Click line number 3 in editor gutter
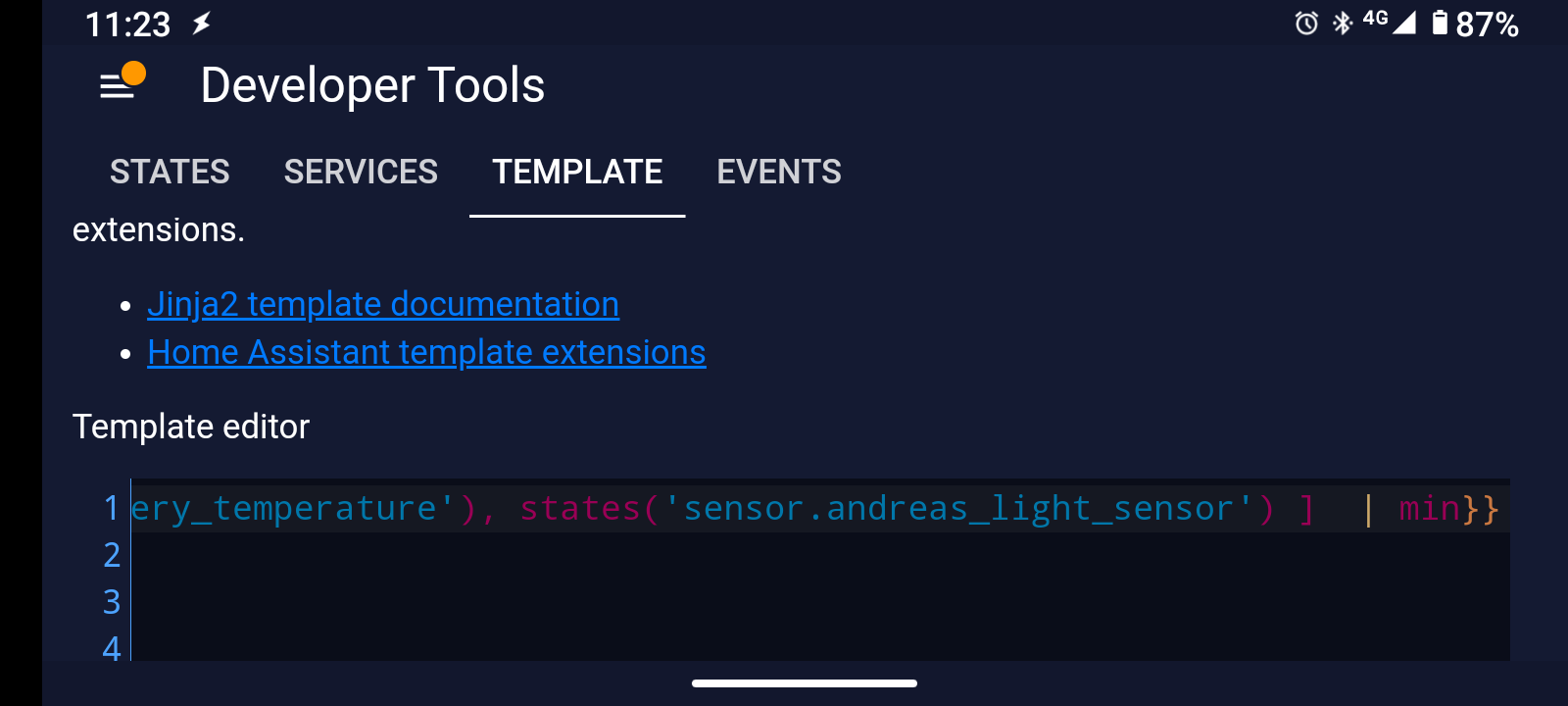Screen dimensions: 1568x706 [112, 602]
